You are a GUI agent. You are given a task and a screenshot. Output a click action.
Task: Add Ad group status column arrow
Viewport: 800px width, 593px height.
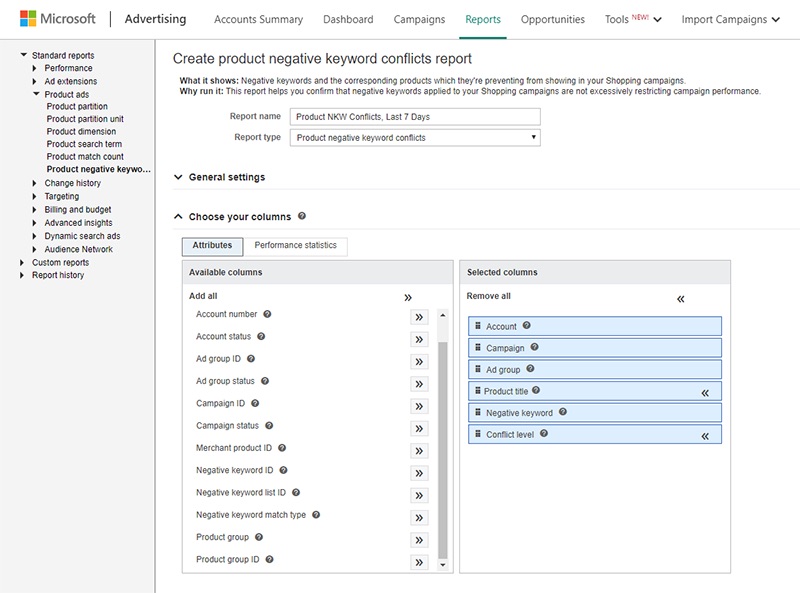(x=419, y=384)
